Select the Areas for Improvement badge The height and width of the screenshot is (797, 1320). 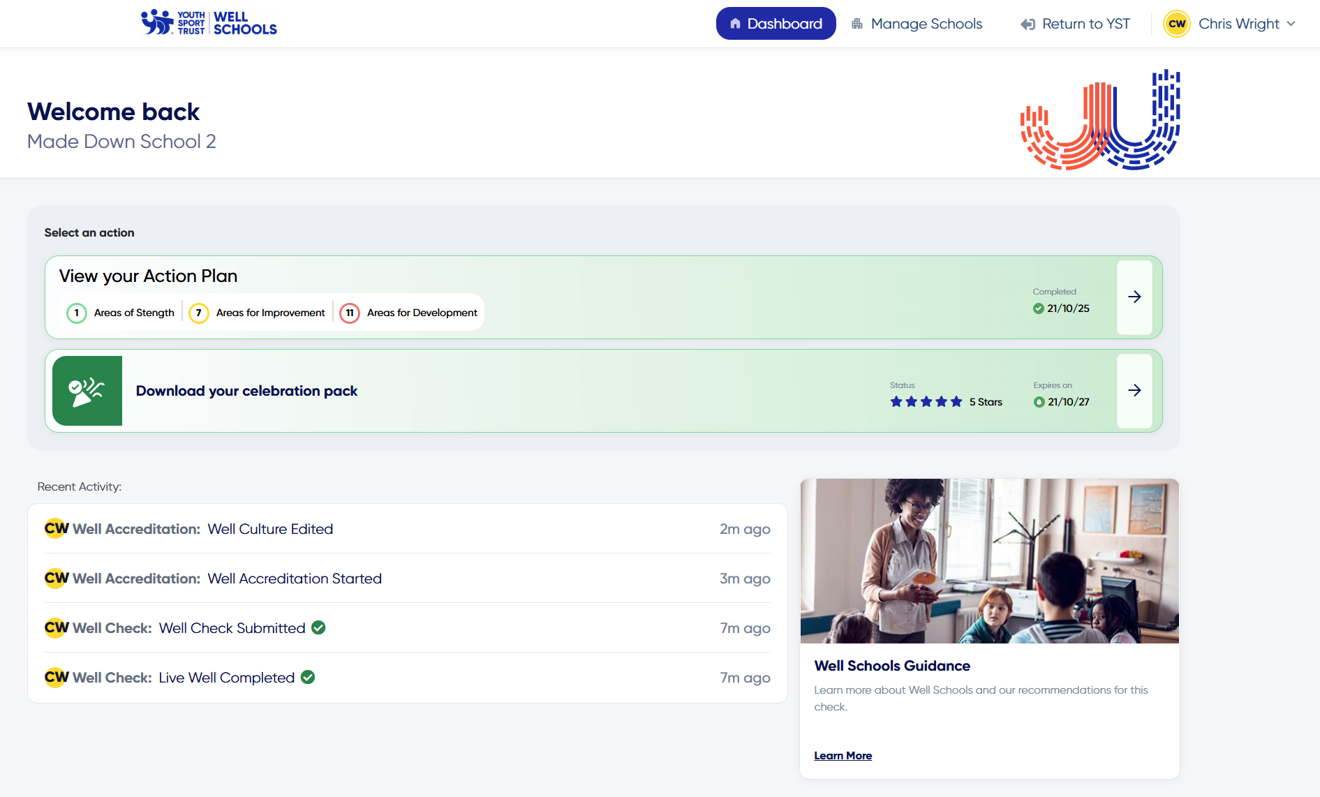click(x=258, y=313)
